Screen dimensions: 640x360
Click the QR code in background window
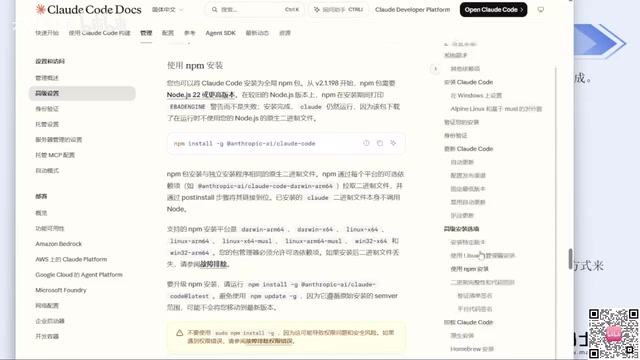[613, 333]
